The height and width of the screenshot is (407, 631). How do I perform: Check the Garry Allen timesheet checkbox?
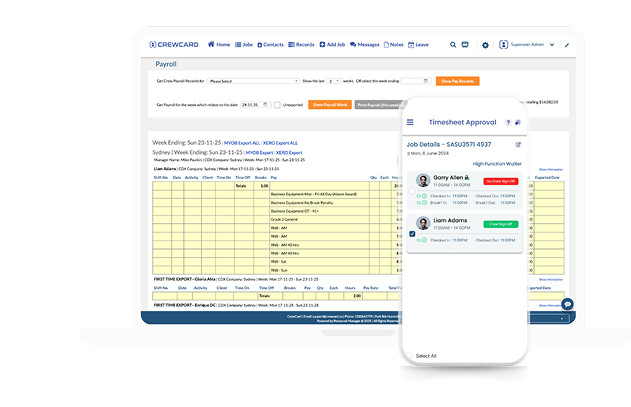pyautogui.click(x=413, y=190)
